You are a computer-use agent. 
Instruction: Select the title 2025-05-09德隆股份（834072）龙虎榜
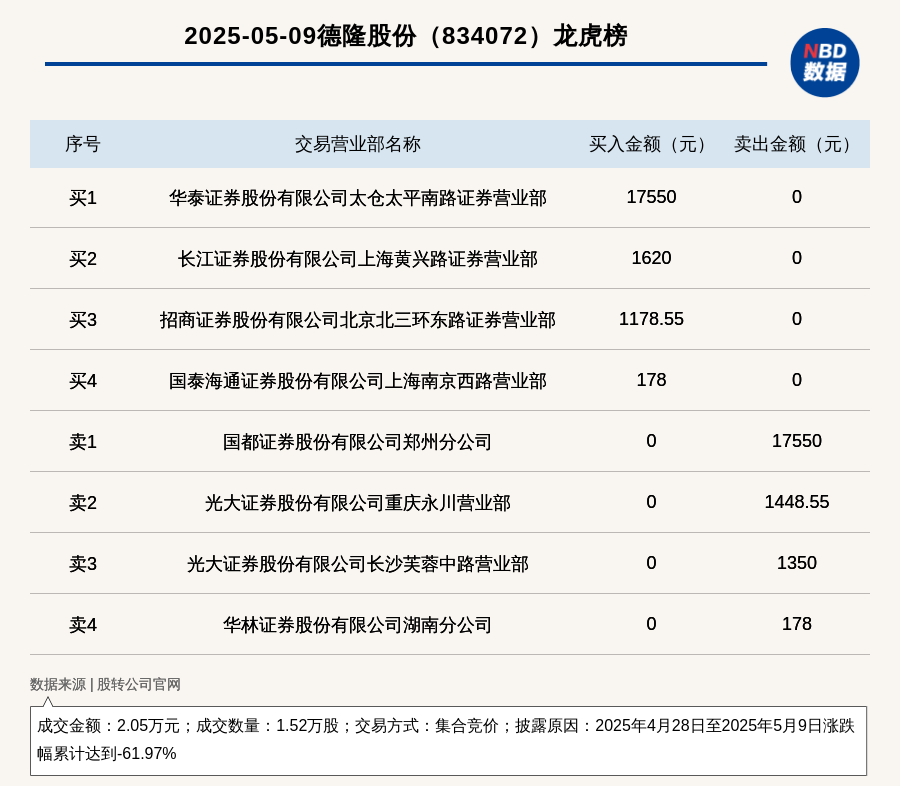(x=406, y=36)
